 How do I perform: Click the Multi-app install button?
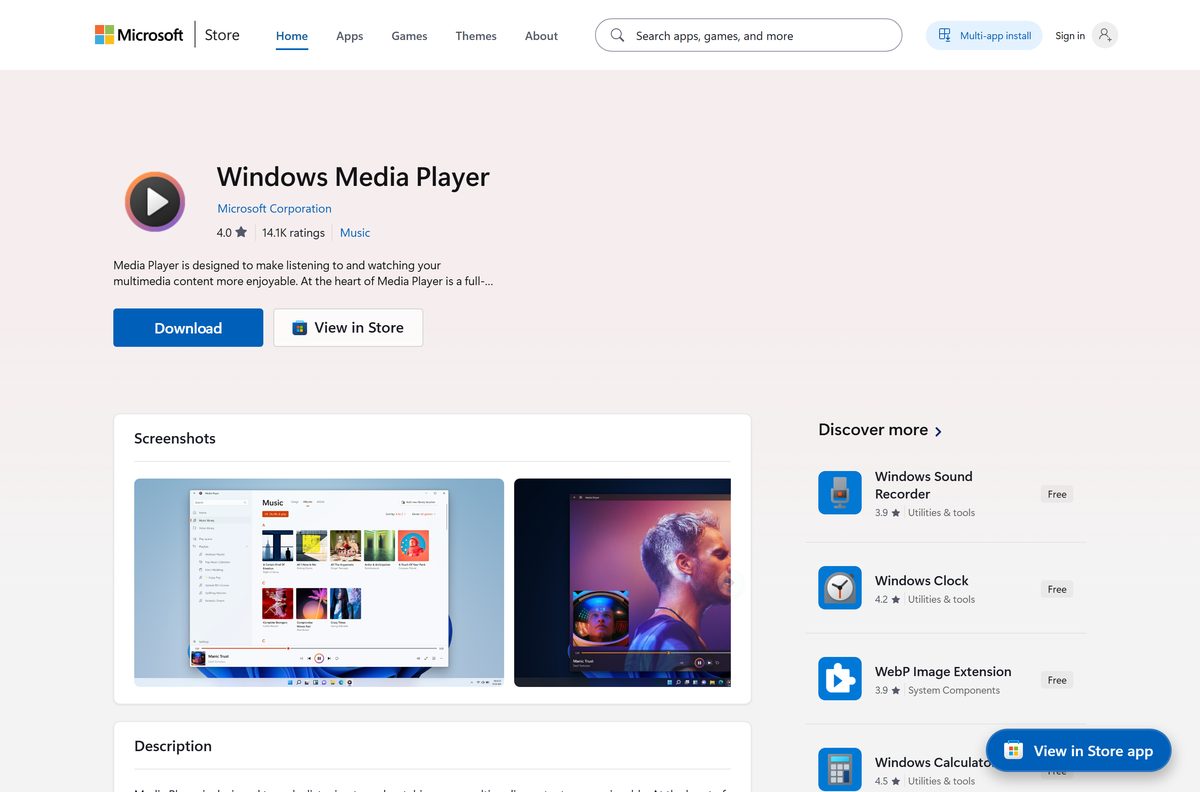(x=984, y=36)
